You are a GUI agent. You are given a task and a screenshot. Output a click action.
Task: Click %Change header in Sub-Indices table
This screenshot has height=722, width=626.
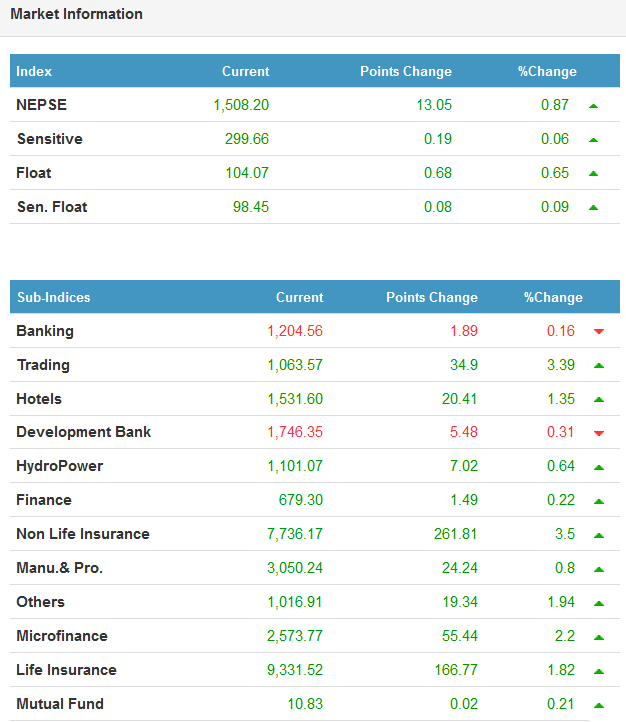pyautogui.click(x=553, y=297)
